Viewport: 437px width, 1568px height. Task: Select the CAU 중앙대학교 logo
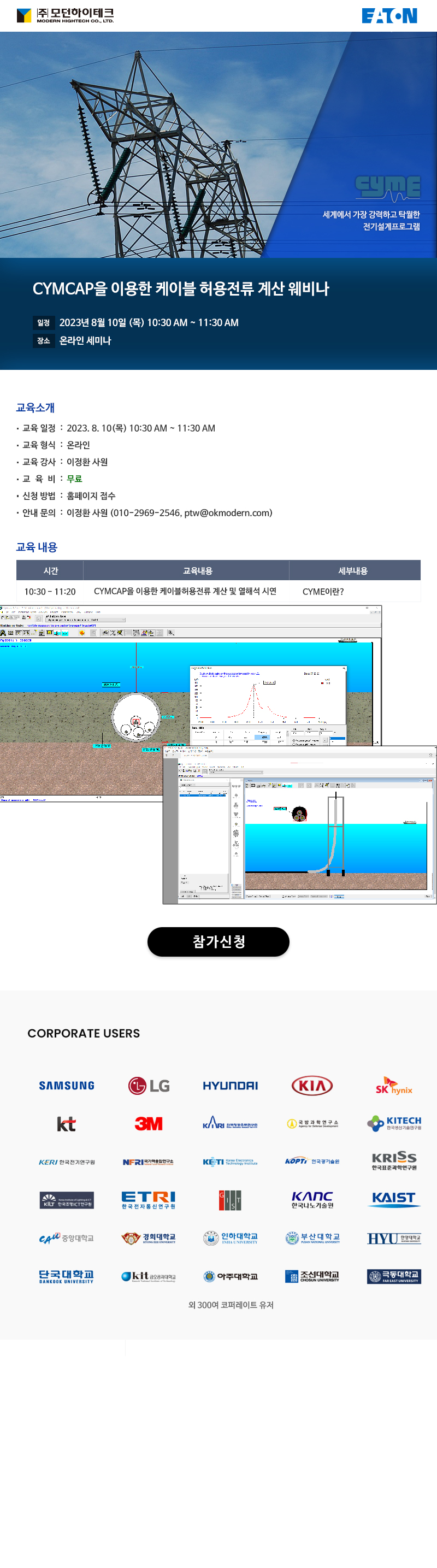coord(66,1238)
